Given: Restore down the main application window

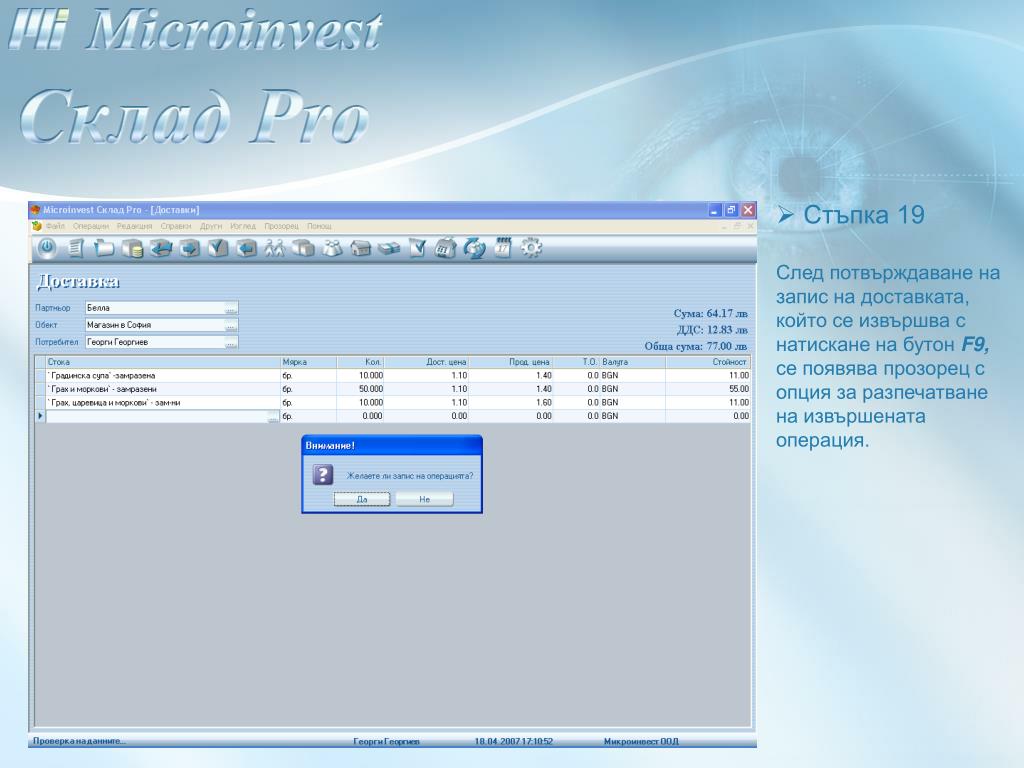Looking at the screenshot, I should click(731, 210).
